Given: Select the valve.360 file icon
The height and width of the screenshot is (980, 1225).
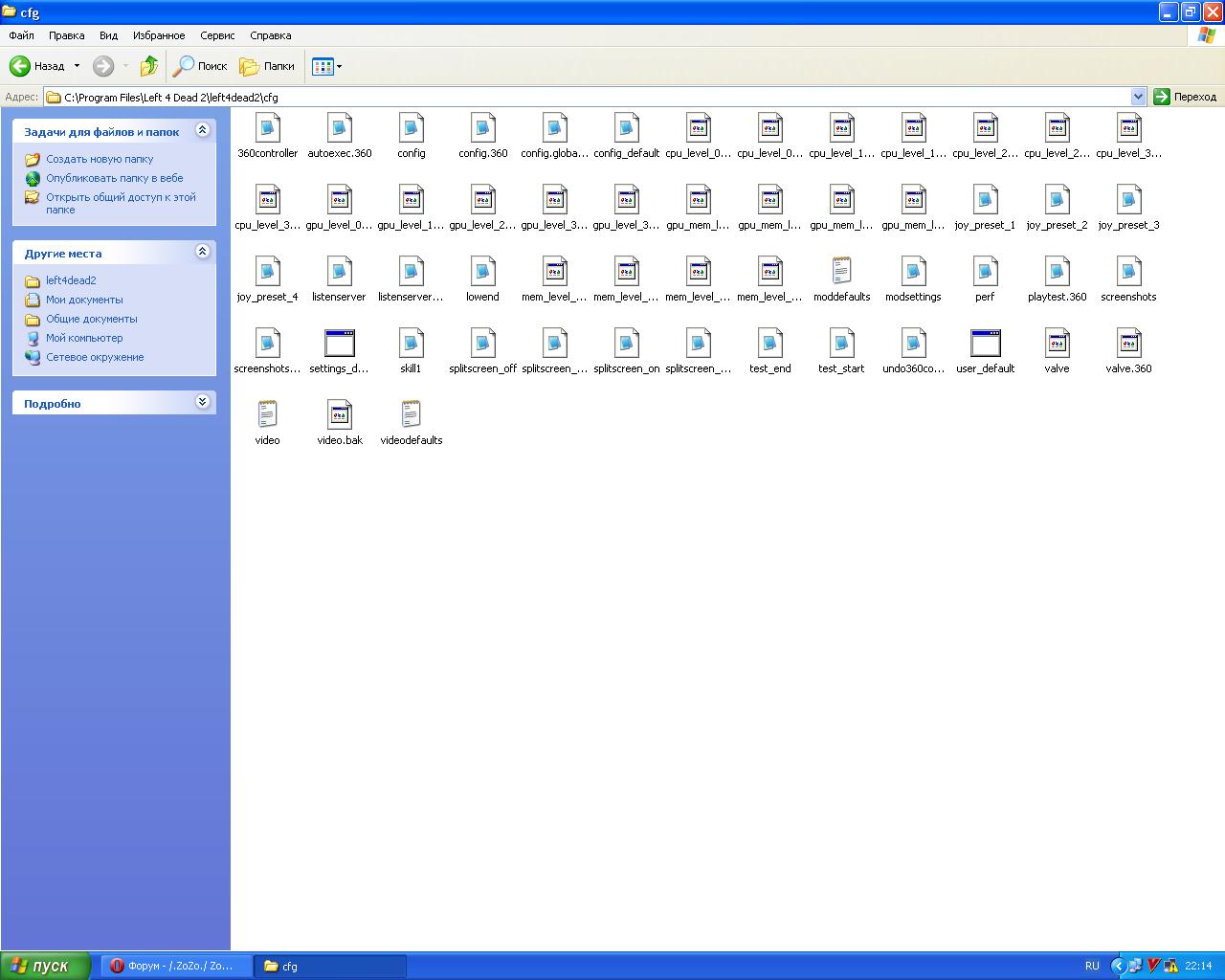Looking at the screenshot, I should click(x=1128, y=344).
